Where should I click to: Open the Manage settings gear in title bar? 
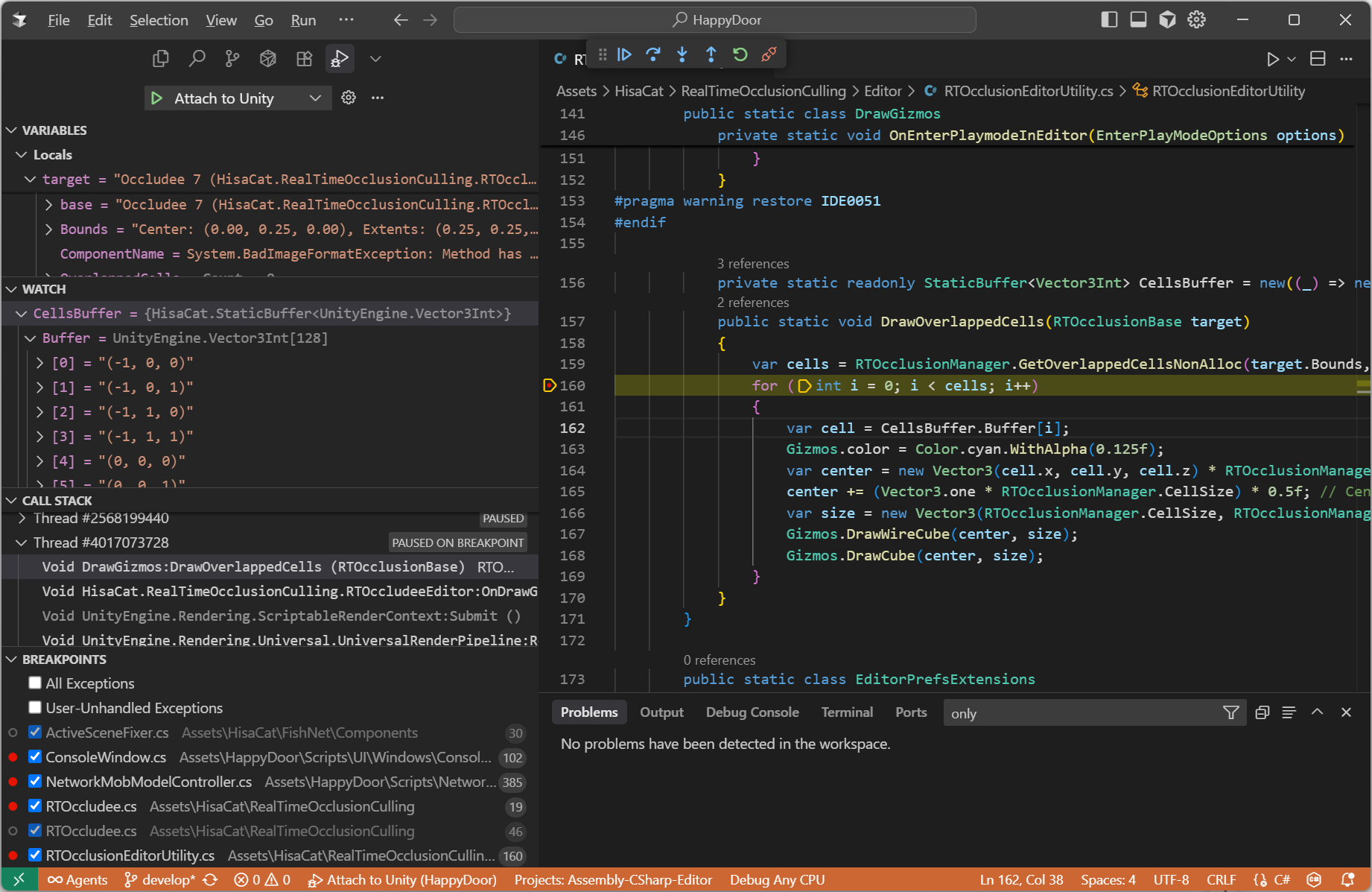coord(1196,20)
